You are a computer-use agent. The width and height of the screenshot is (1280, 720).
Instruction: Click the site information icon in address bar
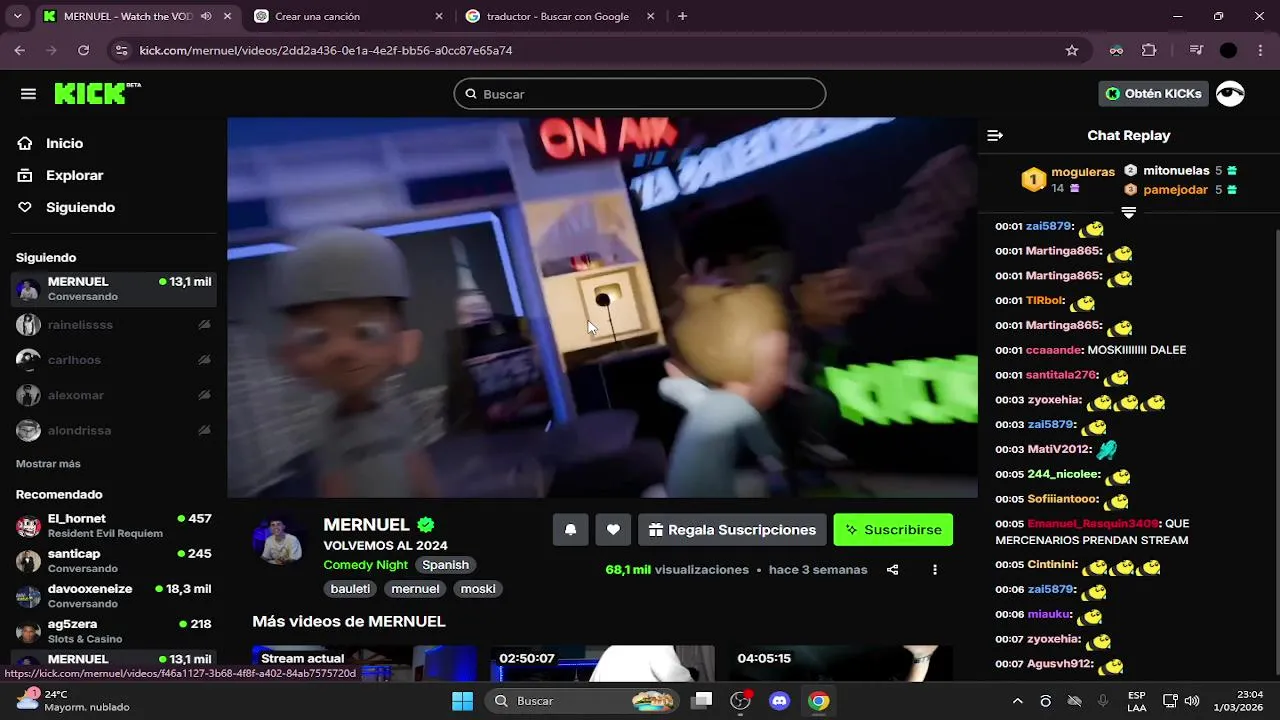pos(121,50)
